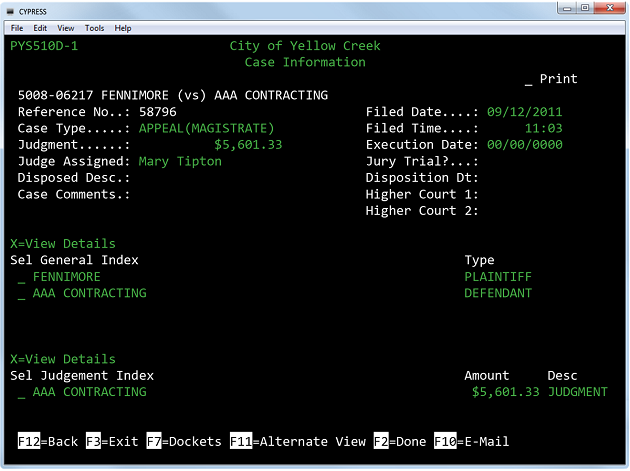
Task: Click the Sel Judgement Index header
Action: pos(82,376)
